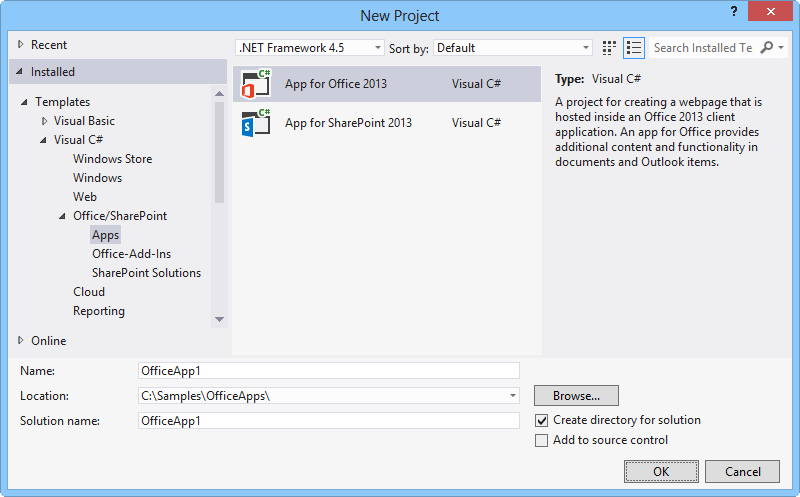
Task: Open the Sort by Default dropdown
Action: coord(513,48)
